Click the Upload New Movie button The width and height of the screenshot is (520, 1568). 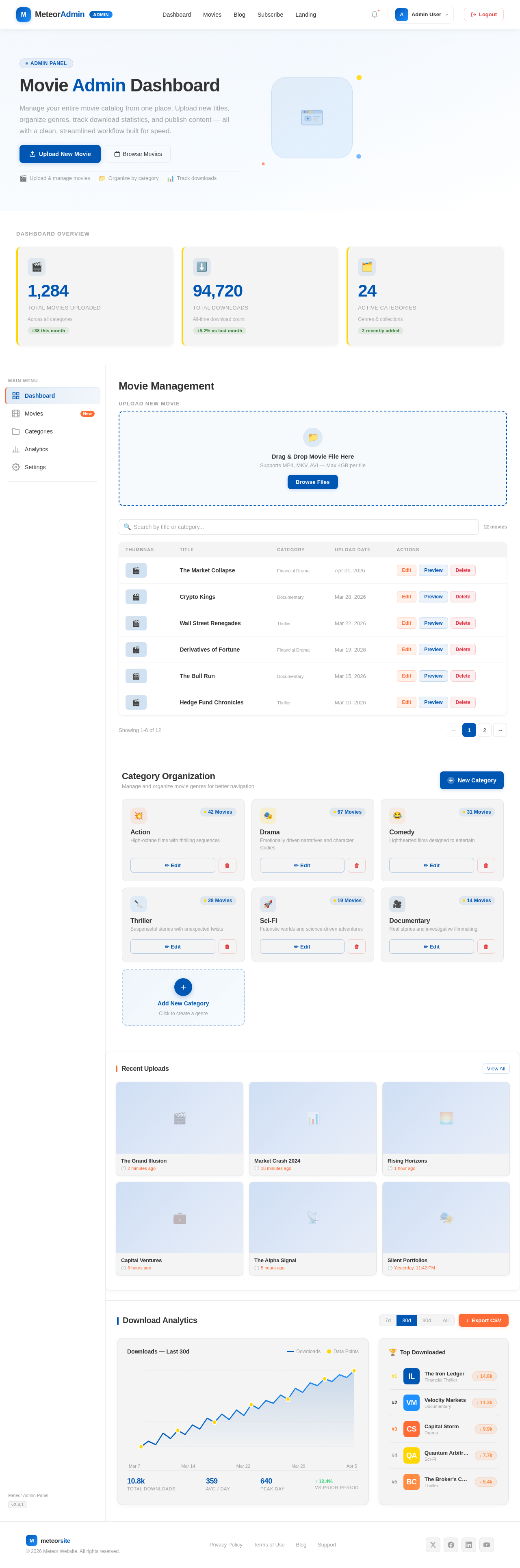pos(60,154)
